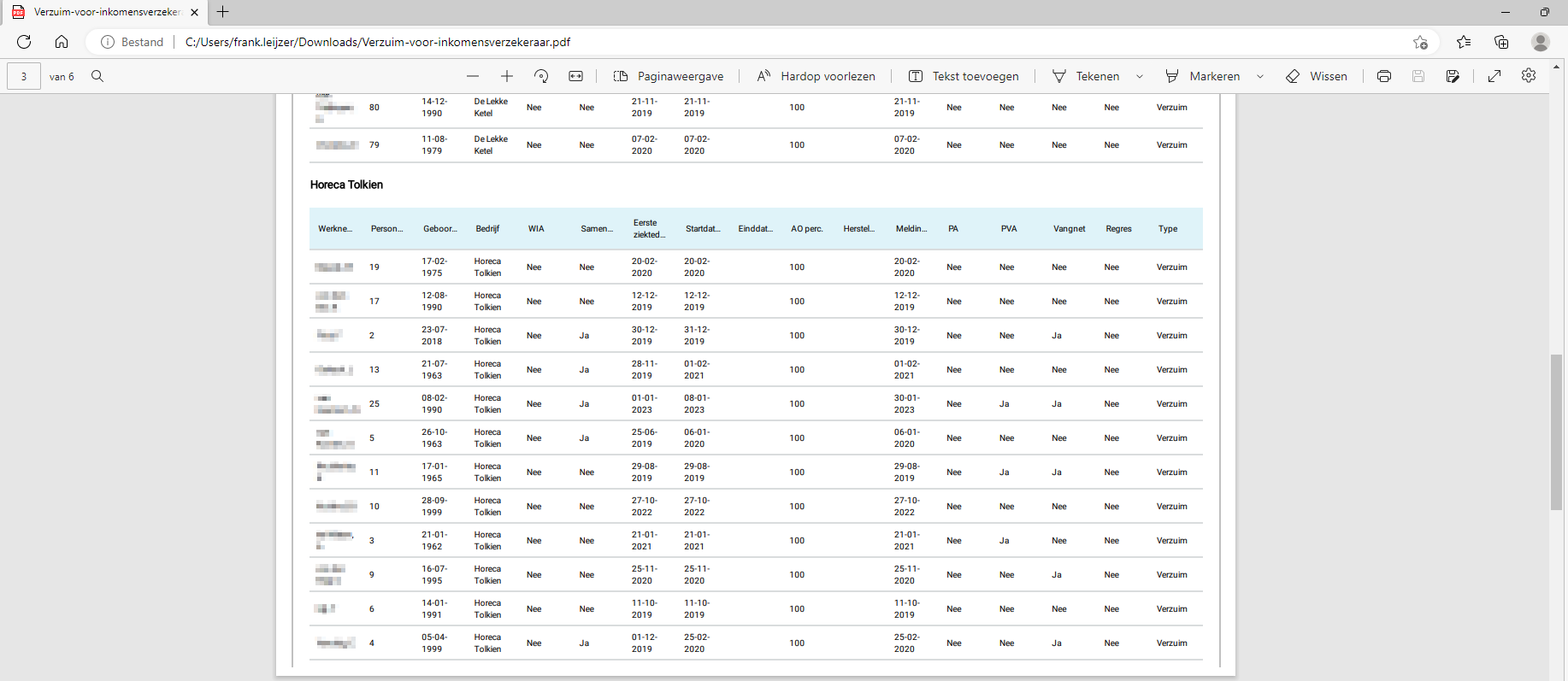Print the PDF document
1568x681 pixels.
[1384, 76]
